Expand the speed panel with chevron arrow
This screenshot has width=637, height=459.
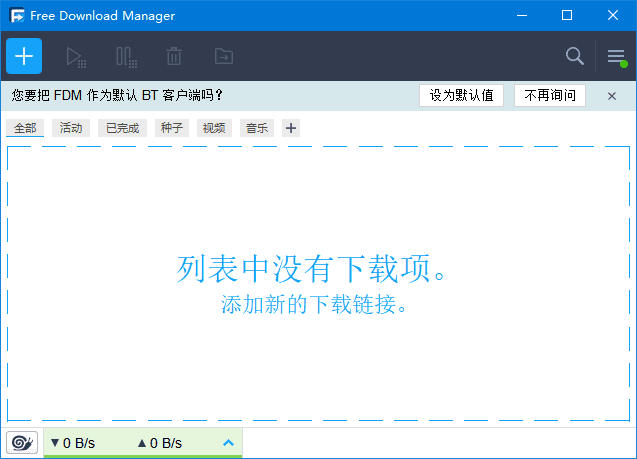coord(228,442)
